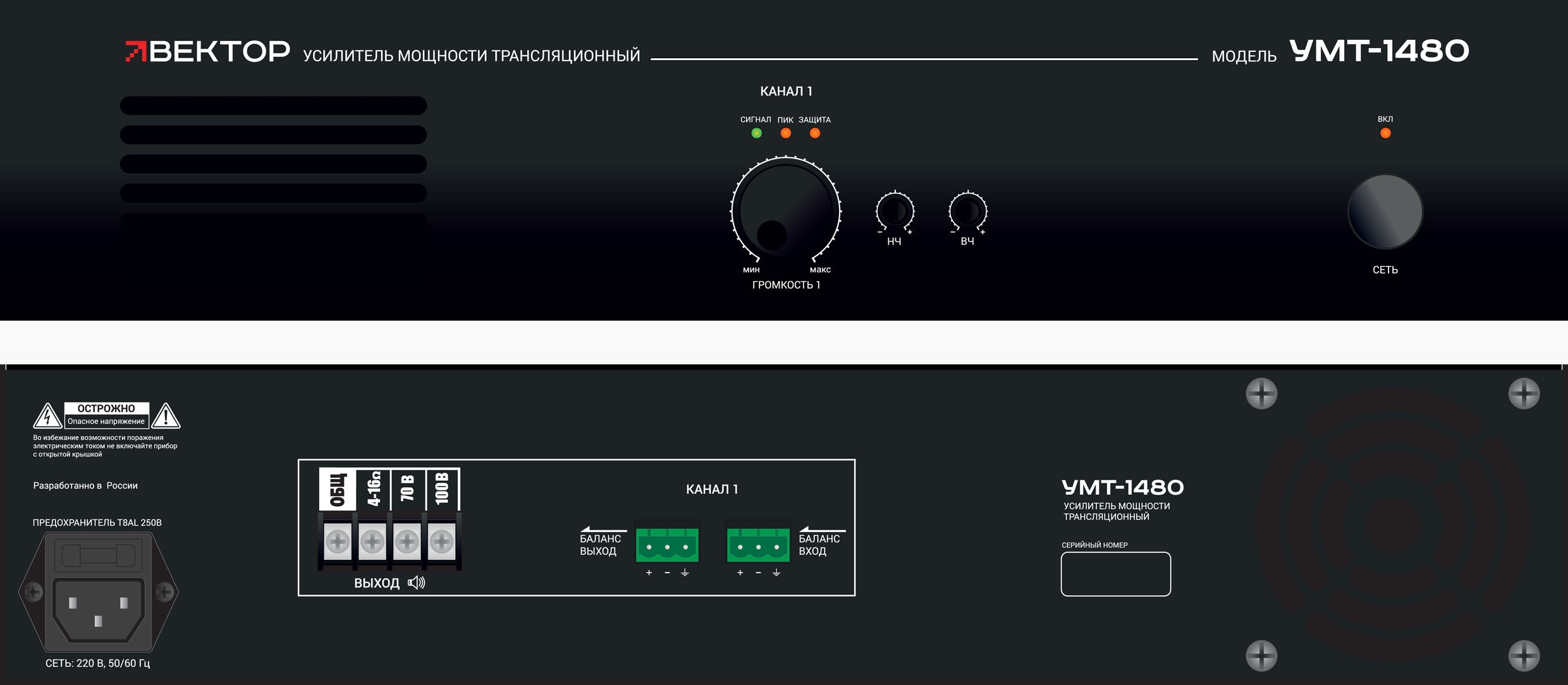The image size is (1568, 685).
Task: Click the Разработанно в России text
Action: [85, 485]
